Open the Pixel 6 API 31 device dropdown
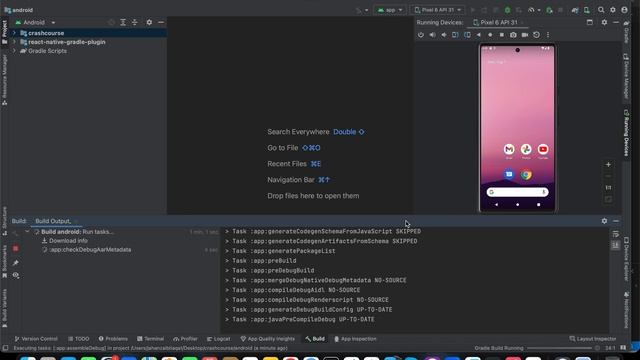Viewport: 640px width, 360px height. click(438, 10)
